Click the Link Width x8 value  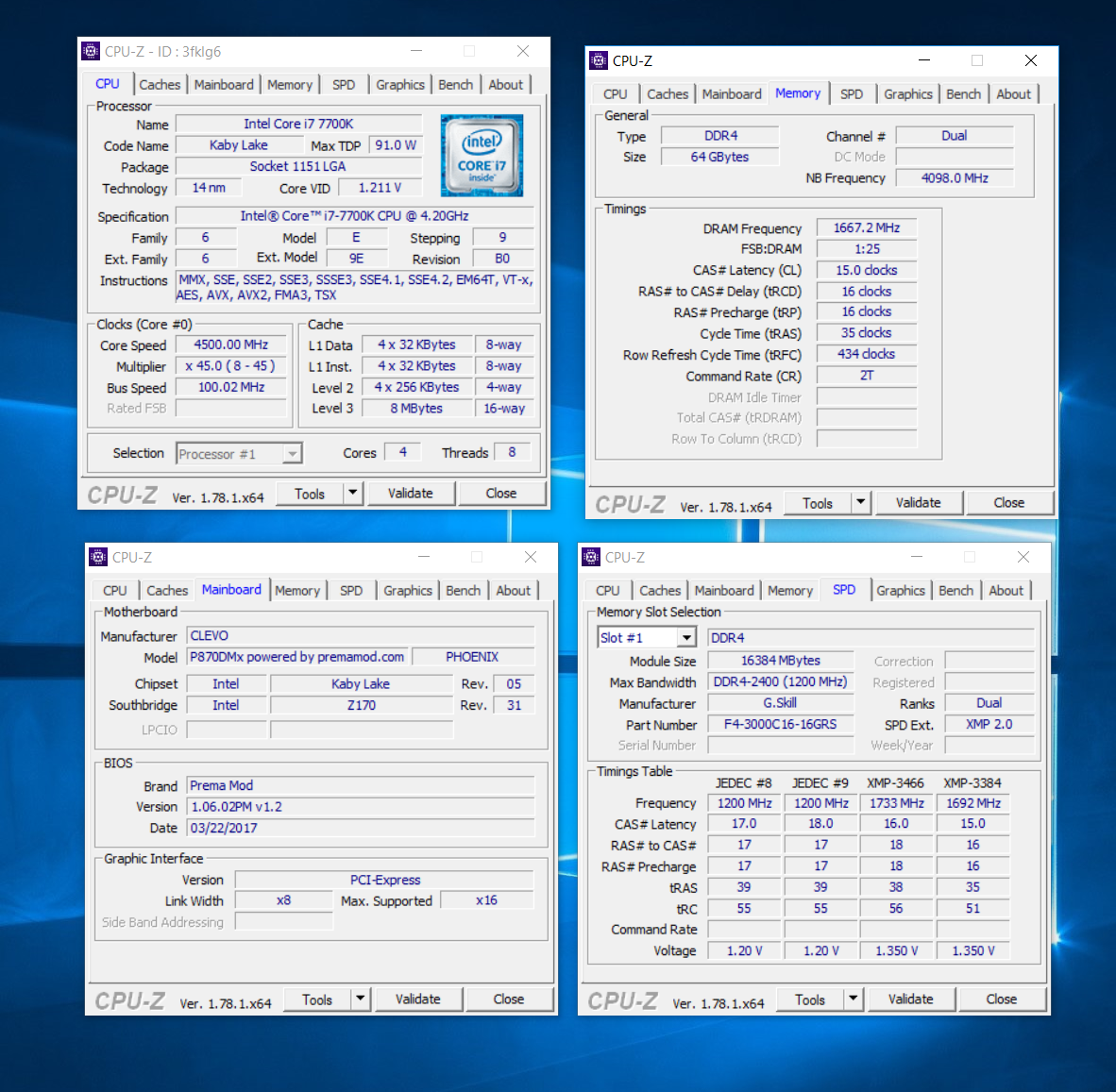(x=284, y=900)
